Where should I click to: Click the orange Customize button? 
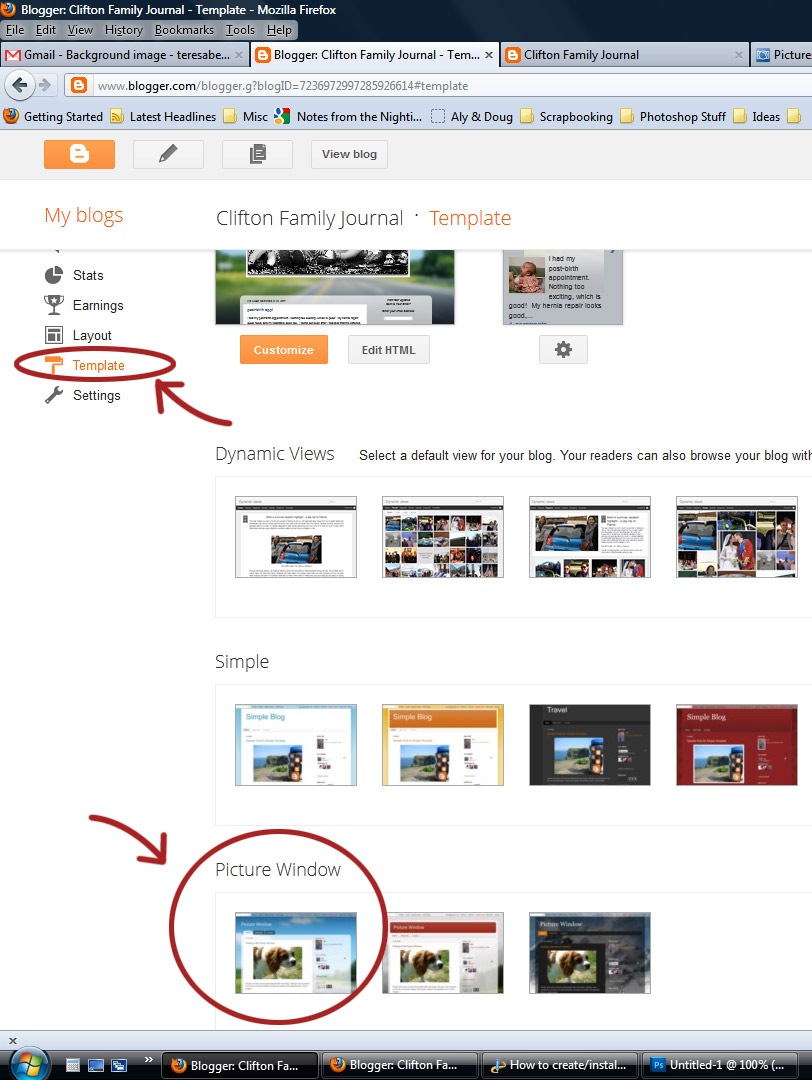pyautogui.click(x=284, y=350)
